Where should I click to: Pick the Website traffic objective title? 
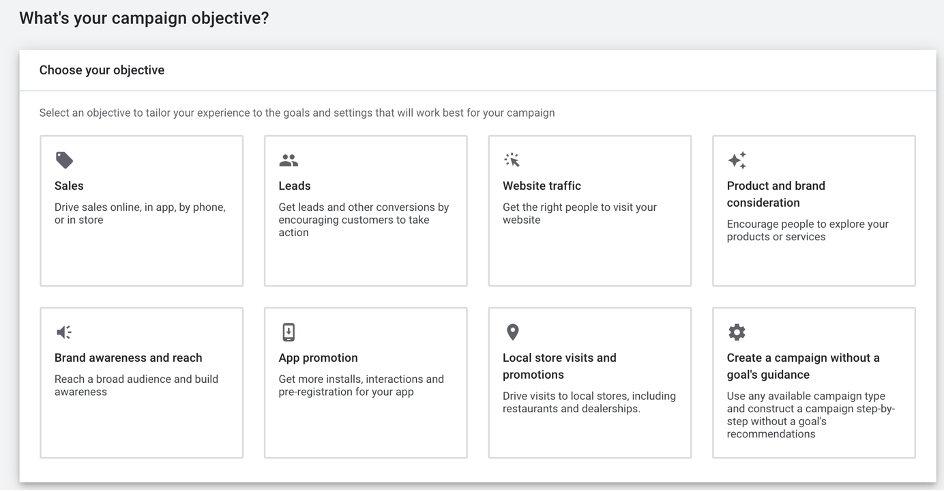click(541, 186)
